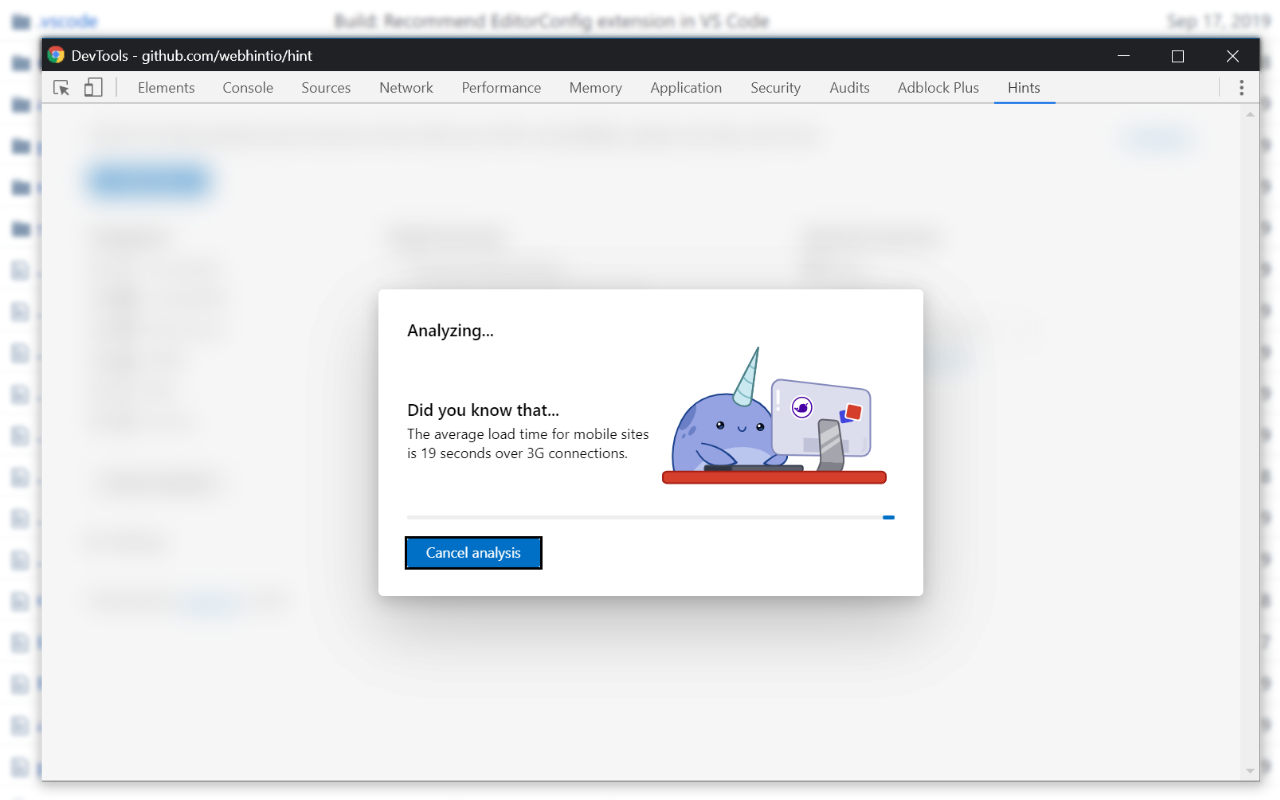The height and width of the screenshot is (800, 1280).
Task: Click the scrollbar down arrow
Action: click(1250, 770)
